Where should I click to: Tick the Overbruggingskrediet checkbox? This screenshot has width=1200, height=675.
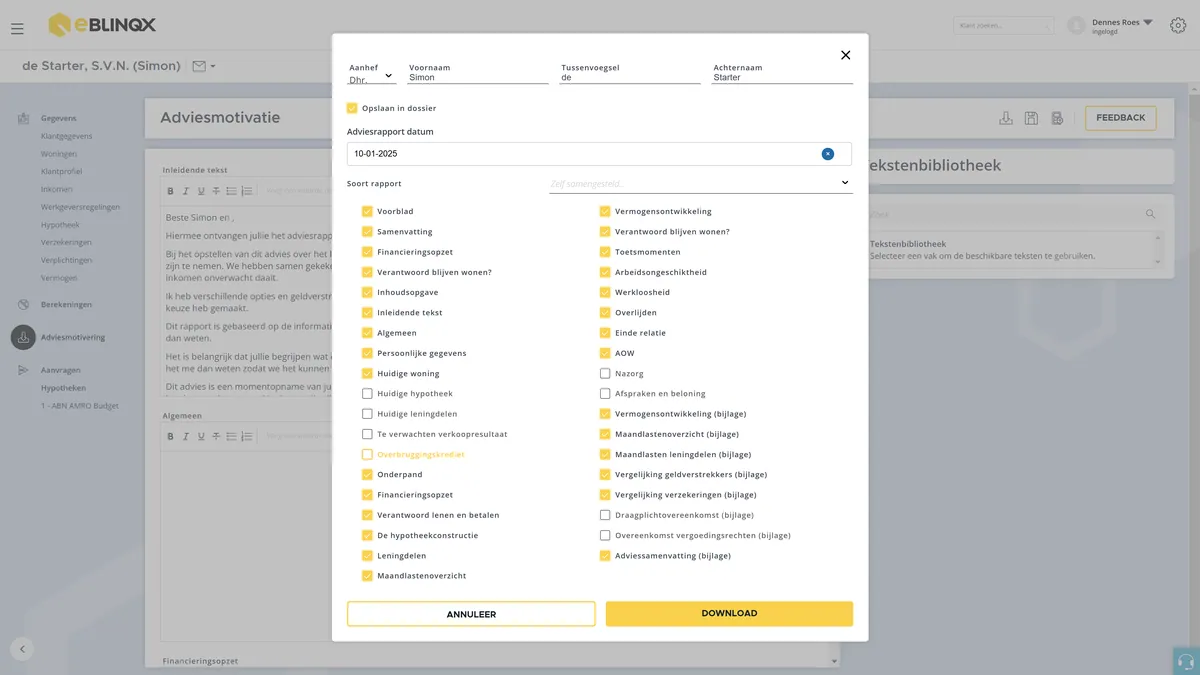coord(367,455)
